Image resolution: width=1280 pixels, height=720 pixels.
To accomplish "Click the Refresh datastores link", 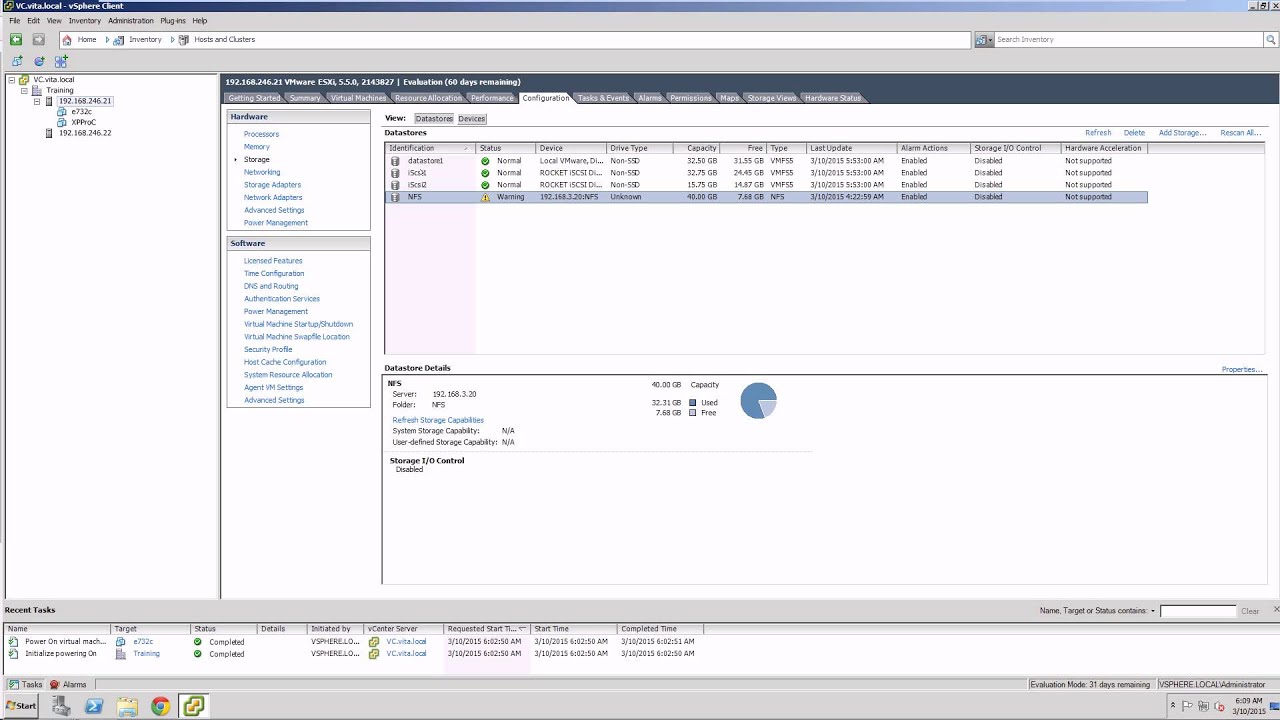I will click(1098, 133).
